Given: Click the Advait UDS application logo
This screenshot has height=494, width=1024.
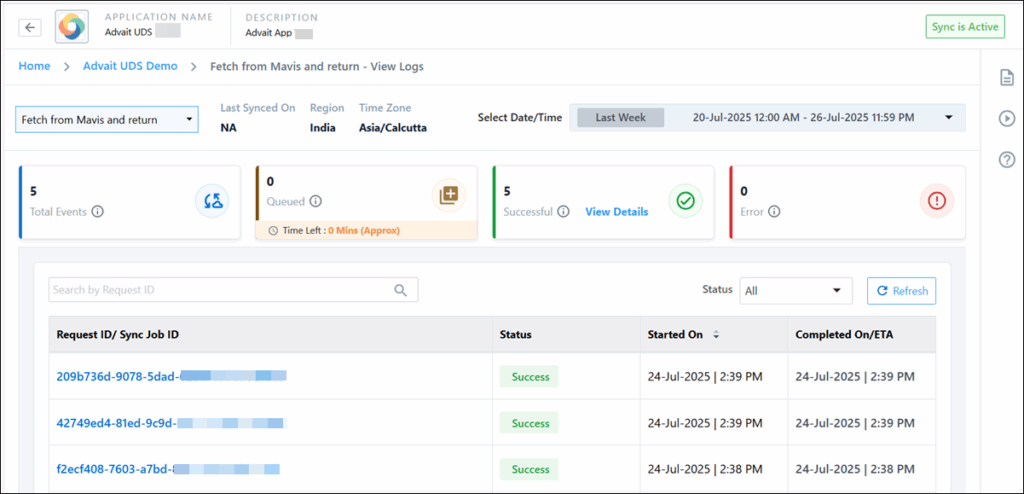Looking at the screenshot, I should pos(72,26).
